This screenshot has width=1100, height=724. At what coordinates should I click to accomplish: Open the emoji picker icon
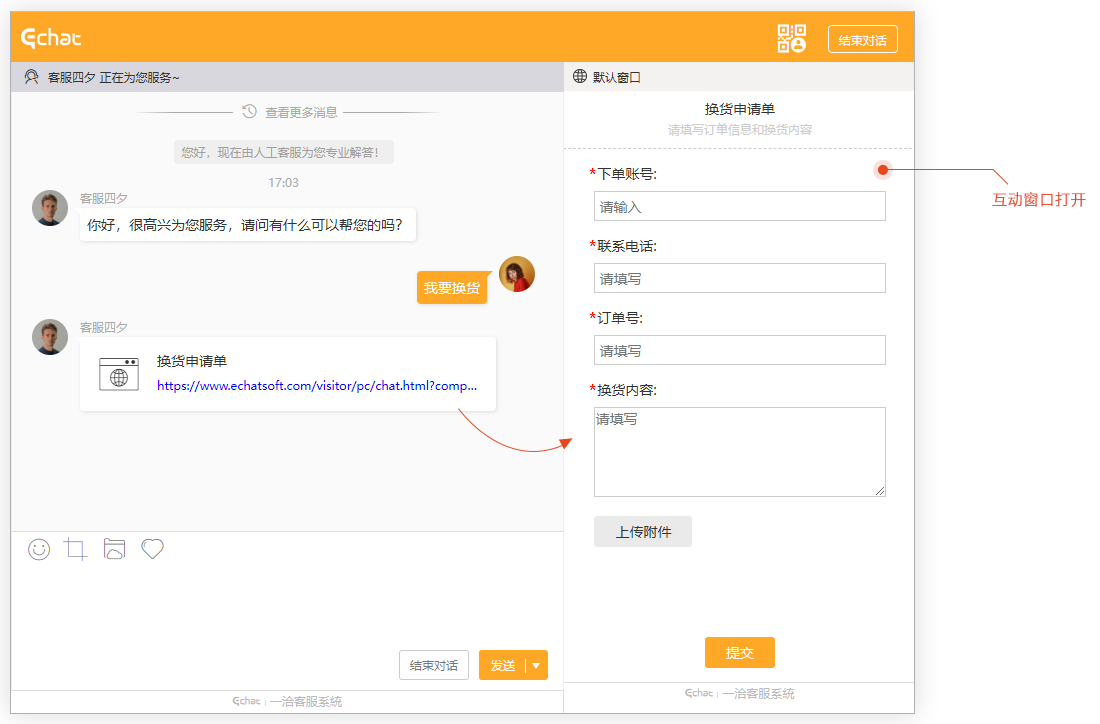click(x=39, y=549)
